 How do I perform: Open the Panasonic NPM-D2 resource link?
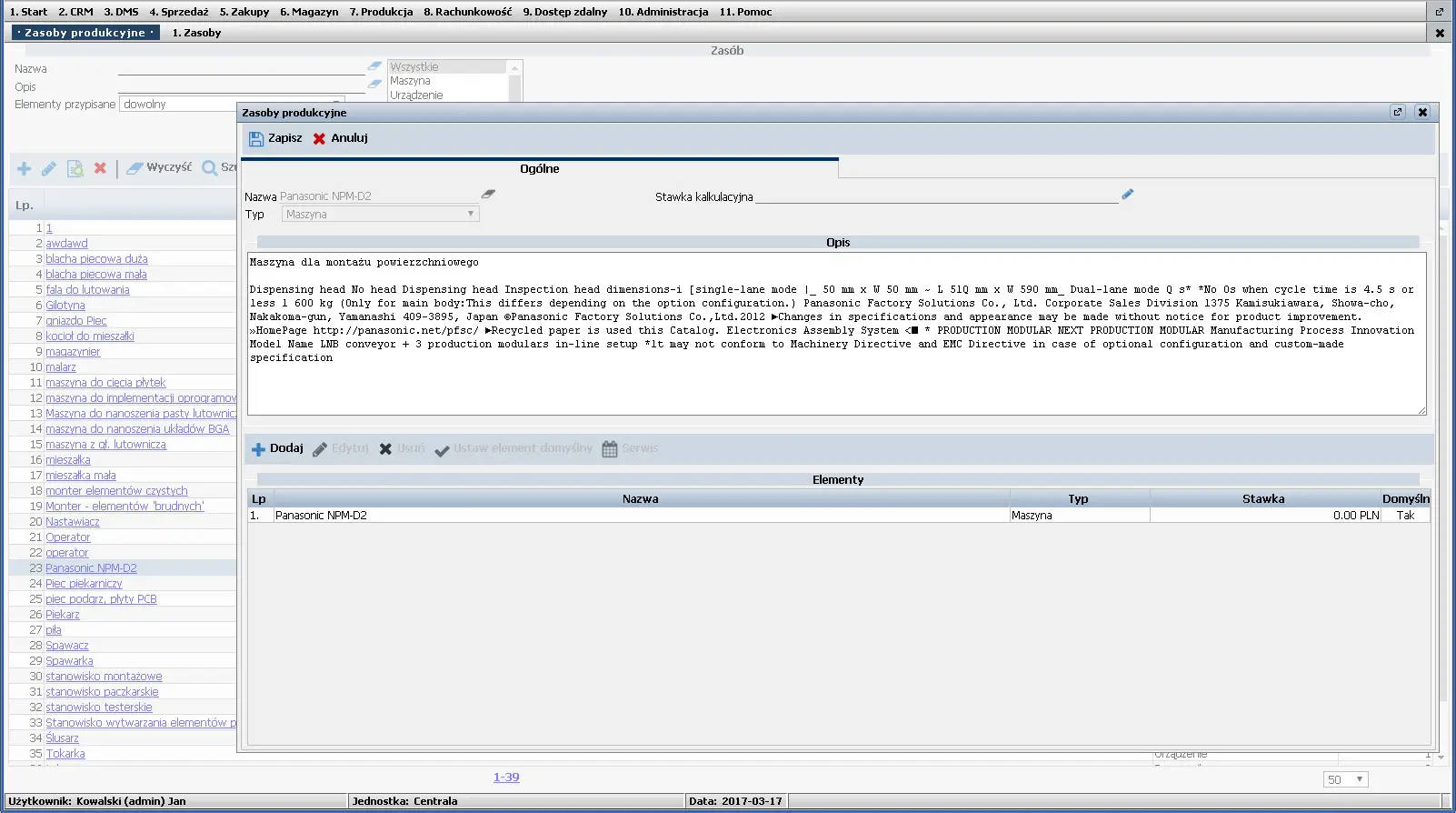click(x=91, y=568)
